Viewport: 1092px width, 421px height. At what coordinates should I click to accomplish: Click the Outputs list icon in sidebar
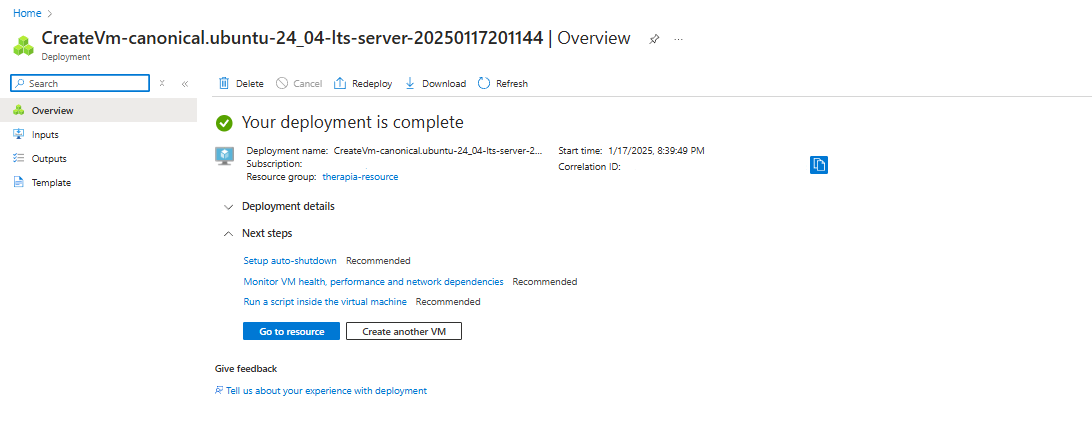tap(19, 159)
